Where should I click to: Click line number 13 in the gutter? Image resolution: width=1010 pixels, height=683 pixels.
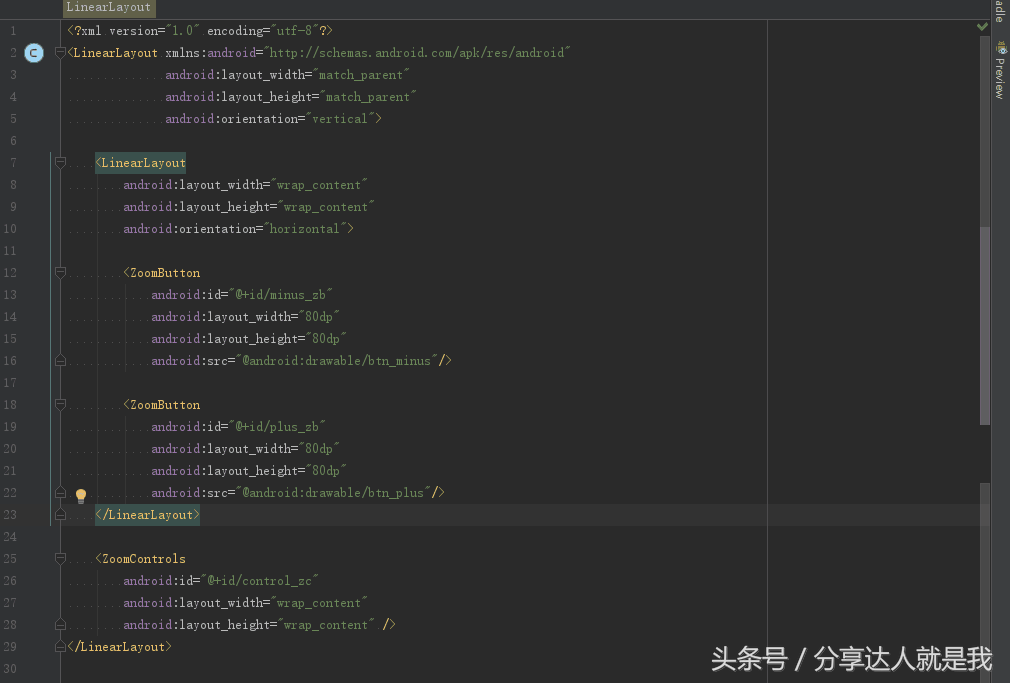click(x=12, y=294)
